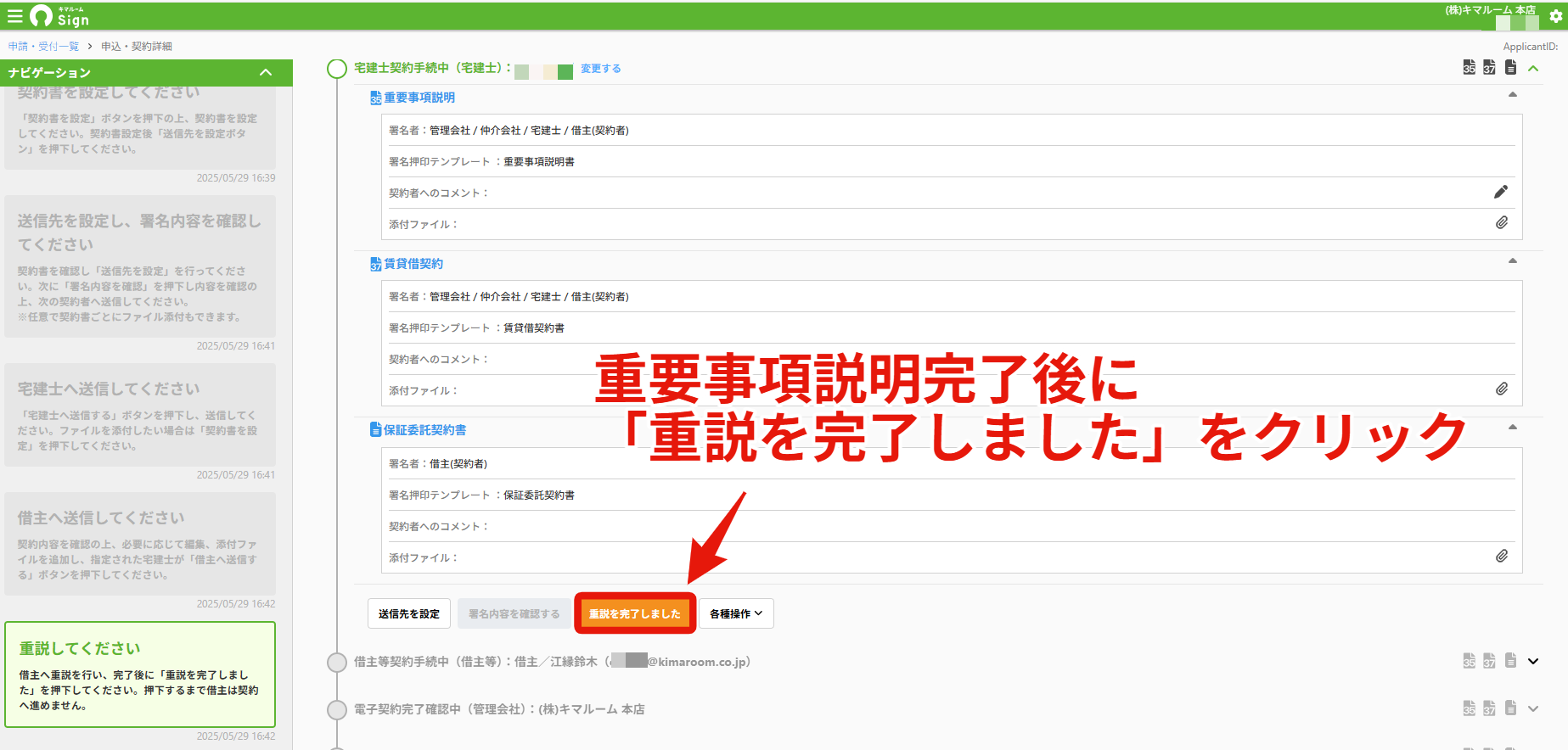
Task: Click the ApplicantID label
Action: pyautogui.click(x=1531, y=47)
